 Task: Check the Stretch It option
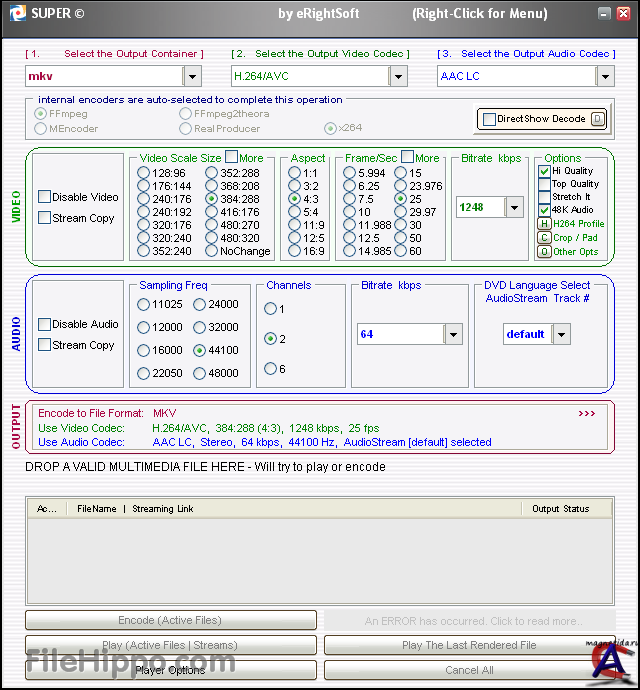(x=545, y=197)
